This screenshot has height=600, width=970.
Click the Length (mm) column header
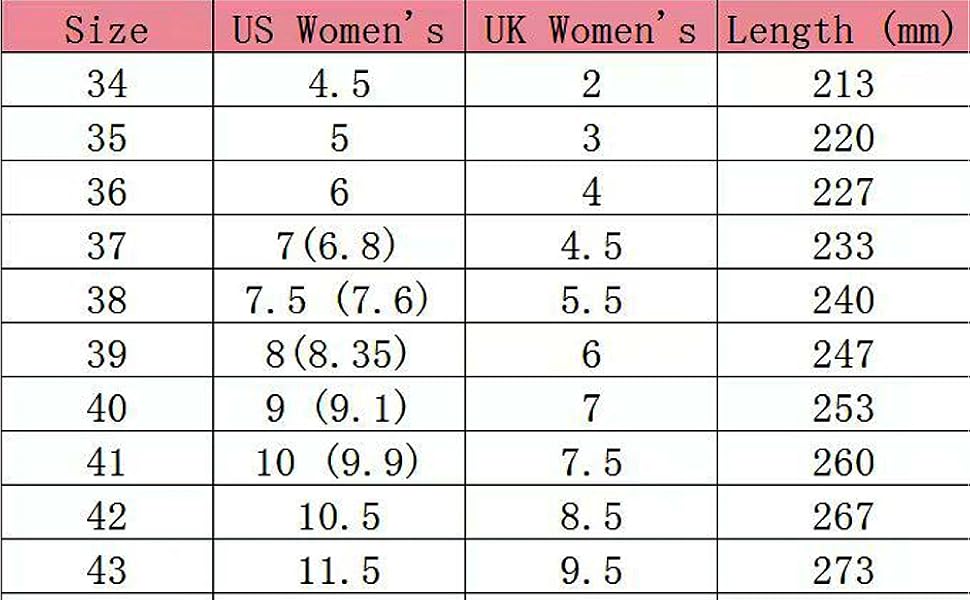[843, 27]
